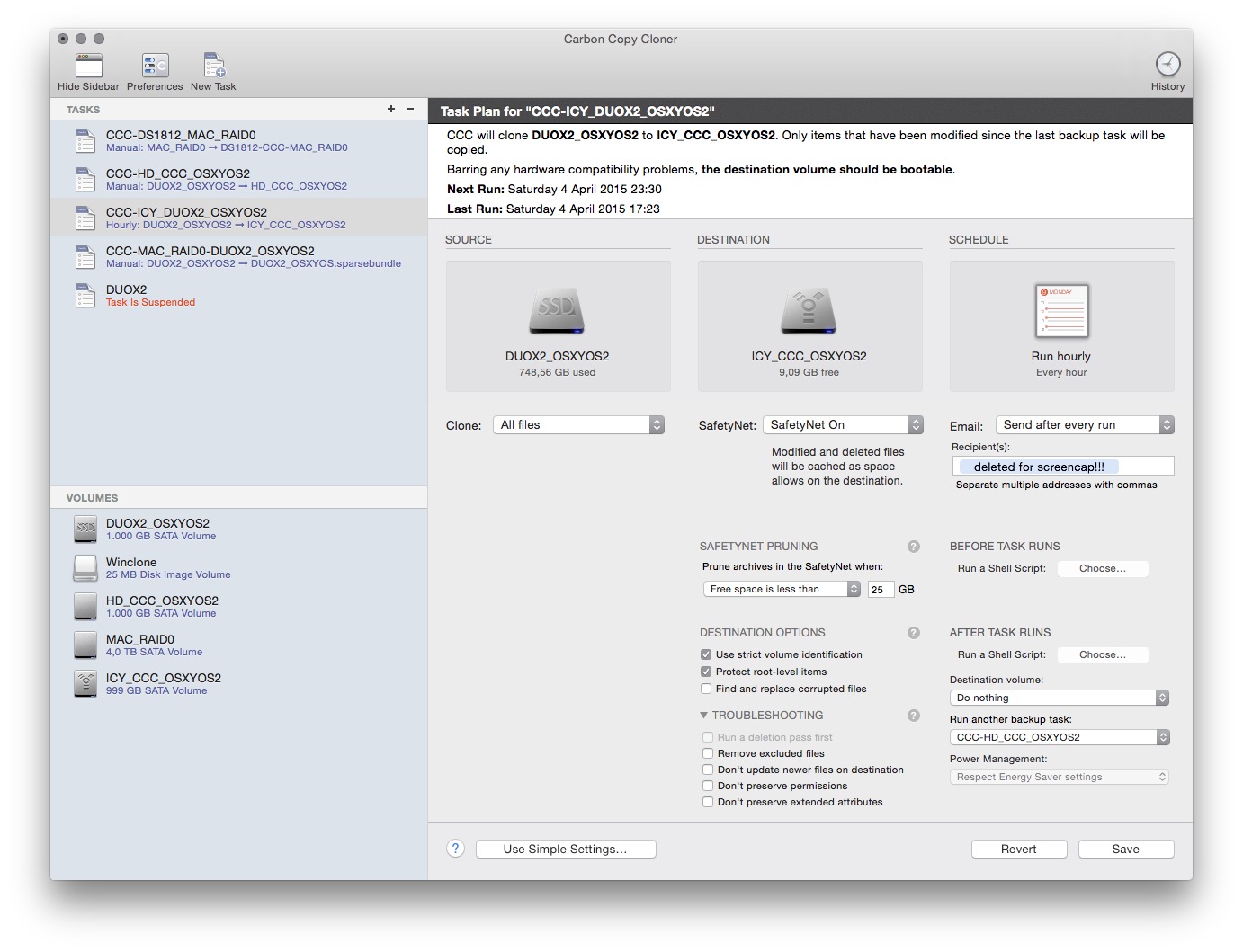Collapse the Troubleshooting disclosure triangle

[x=703, y=716]
